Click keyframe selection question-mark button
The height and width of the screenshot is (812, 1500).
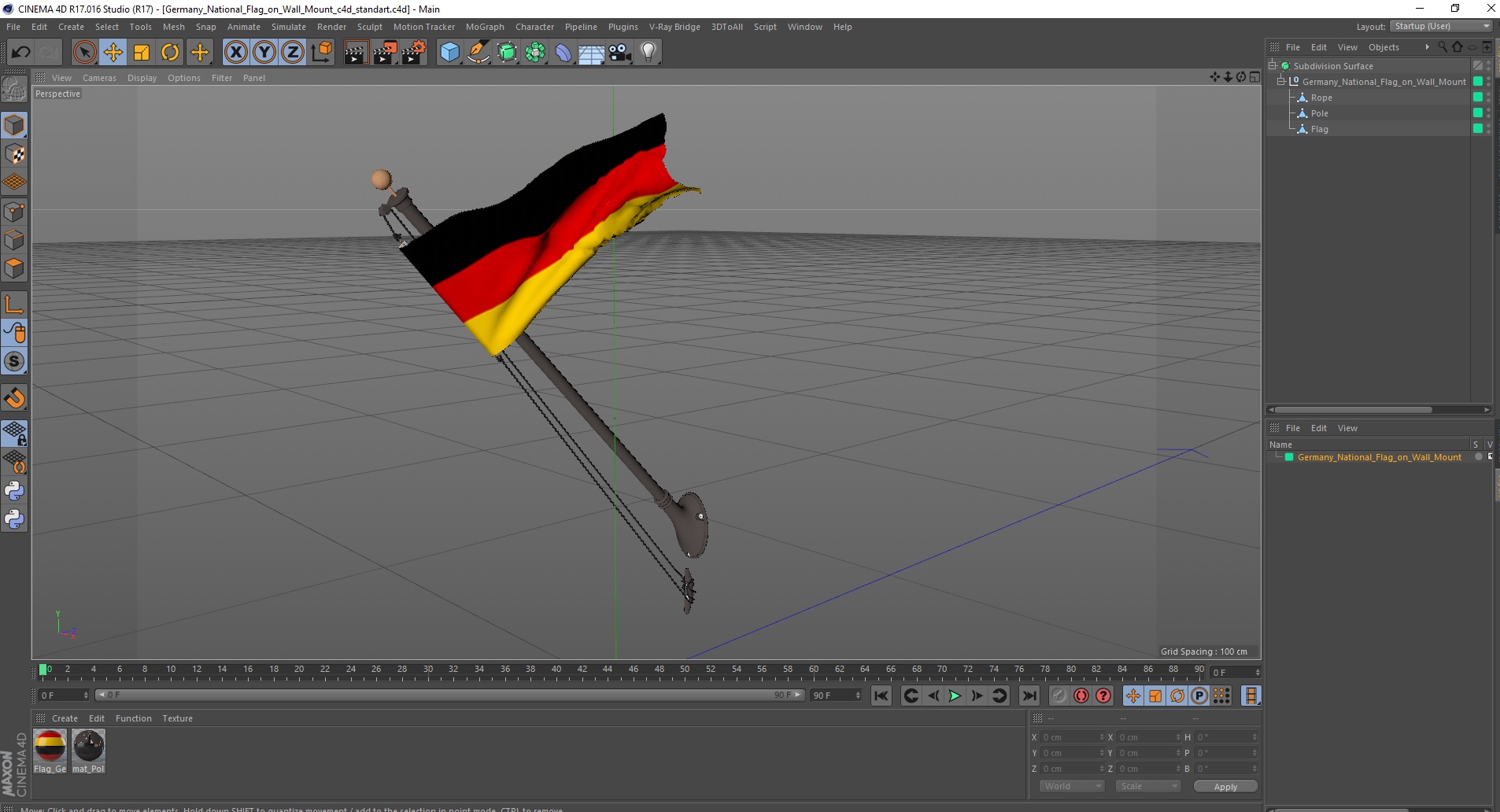tap(1103, 696)
